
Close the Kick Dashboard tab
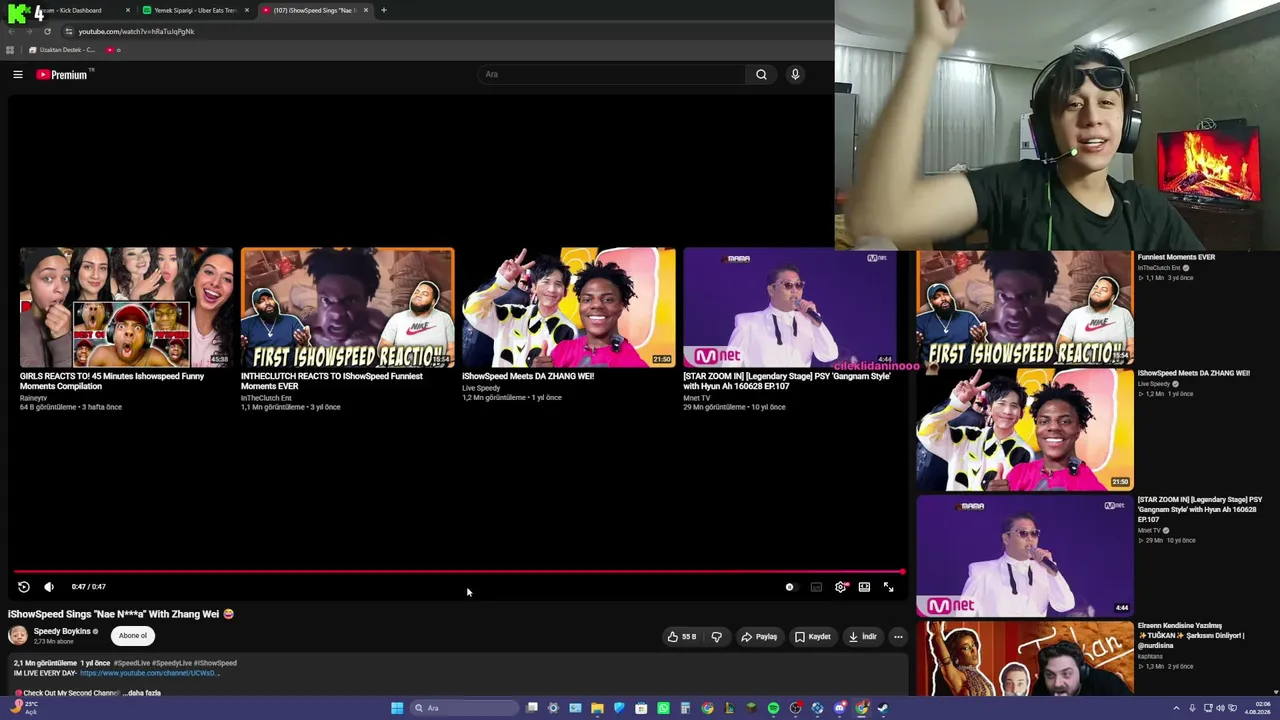coord(128,10)
